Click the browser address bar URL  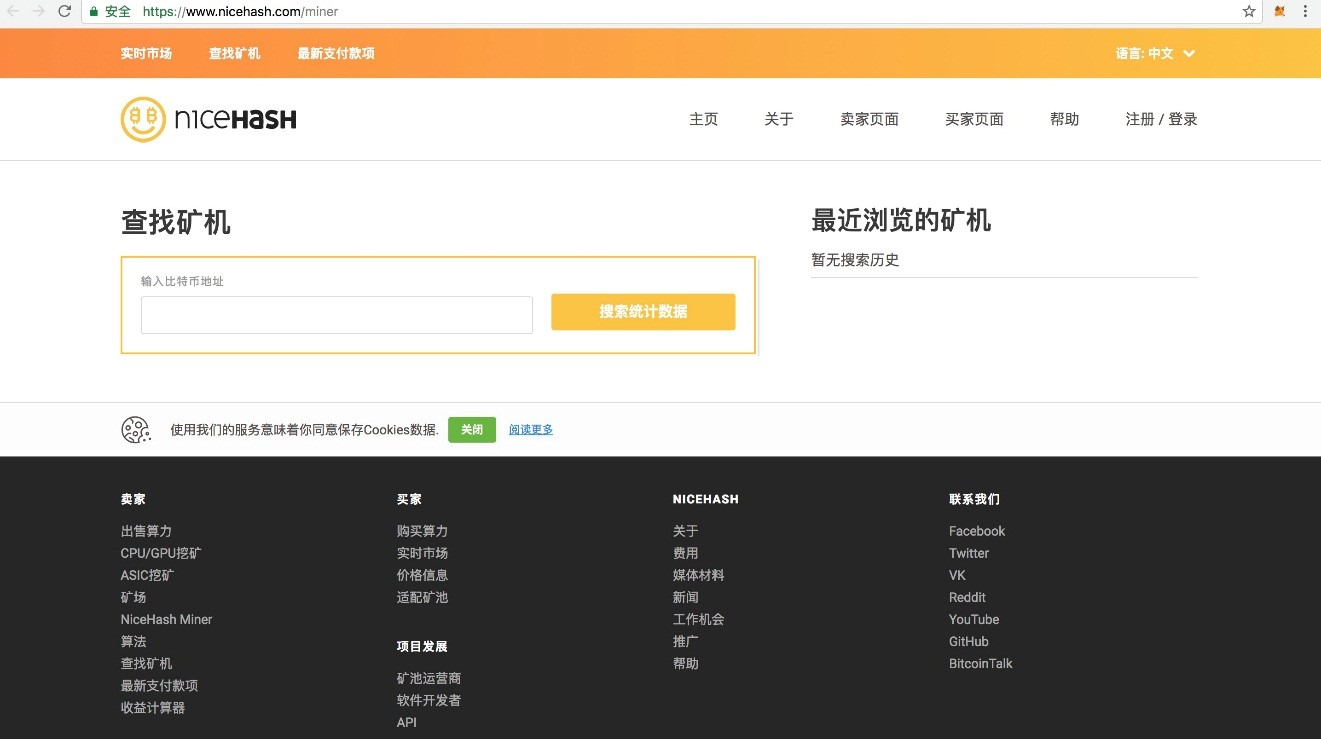coord(240,12)
